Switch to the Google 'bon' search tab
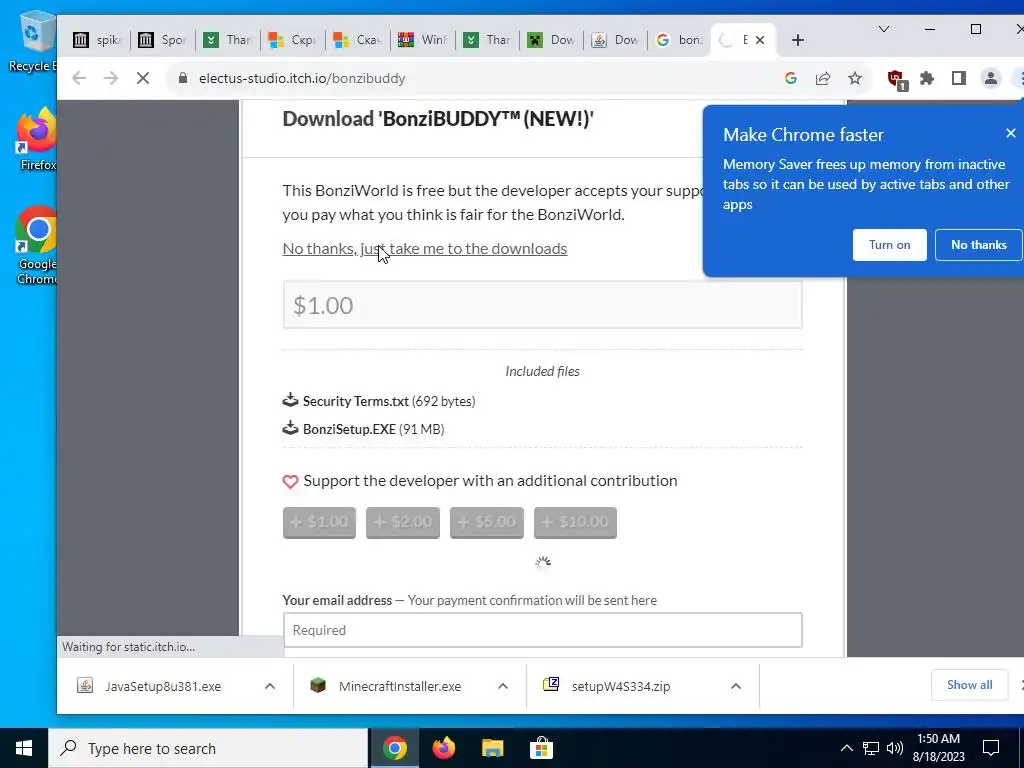1024x768 pixels. point(680,40)
